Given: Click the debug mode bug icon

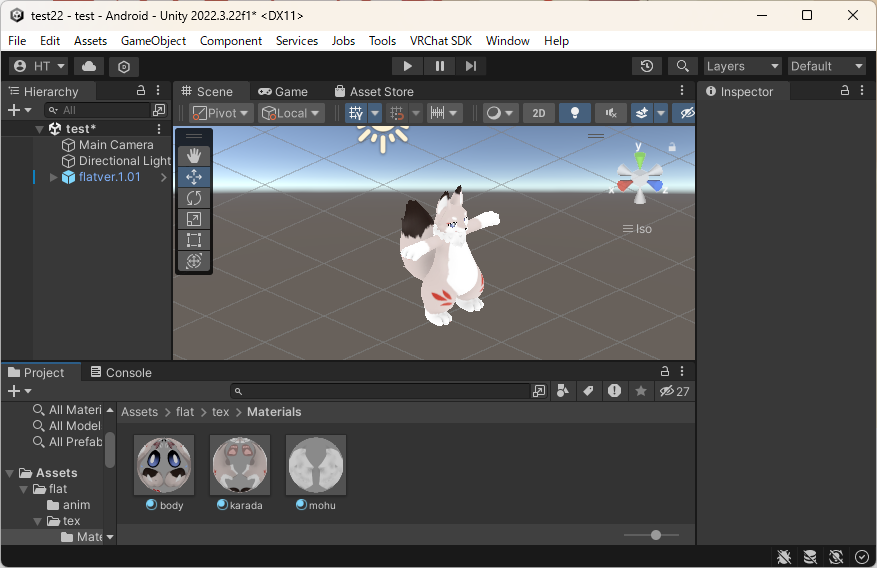Looking at the screenshot, I should [x=784, y=556].
